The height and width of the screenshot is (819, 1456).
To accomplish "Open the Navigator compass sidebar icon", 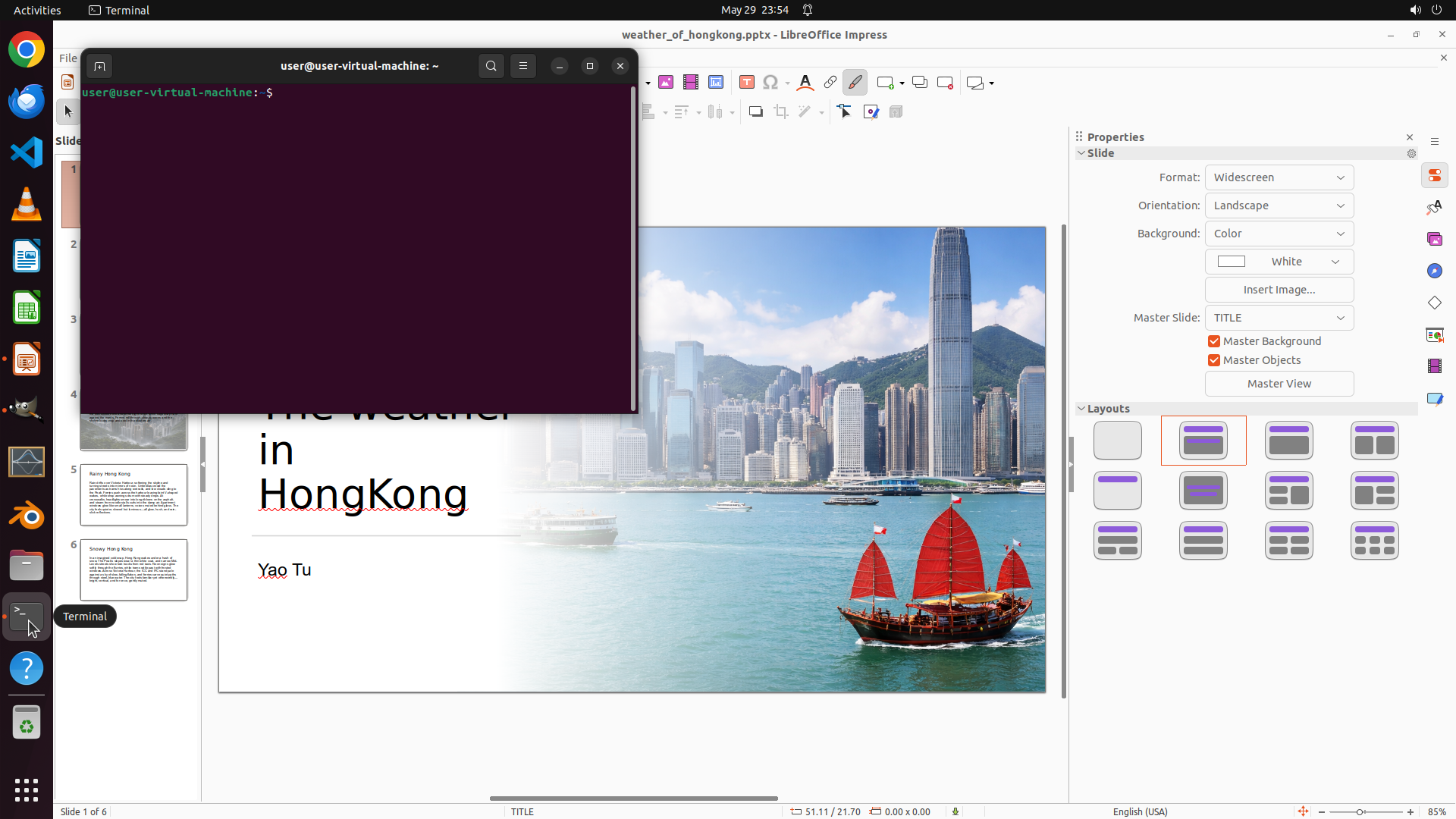I will [1435, 271].
